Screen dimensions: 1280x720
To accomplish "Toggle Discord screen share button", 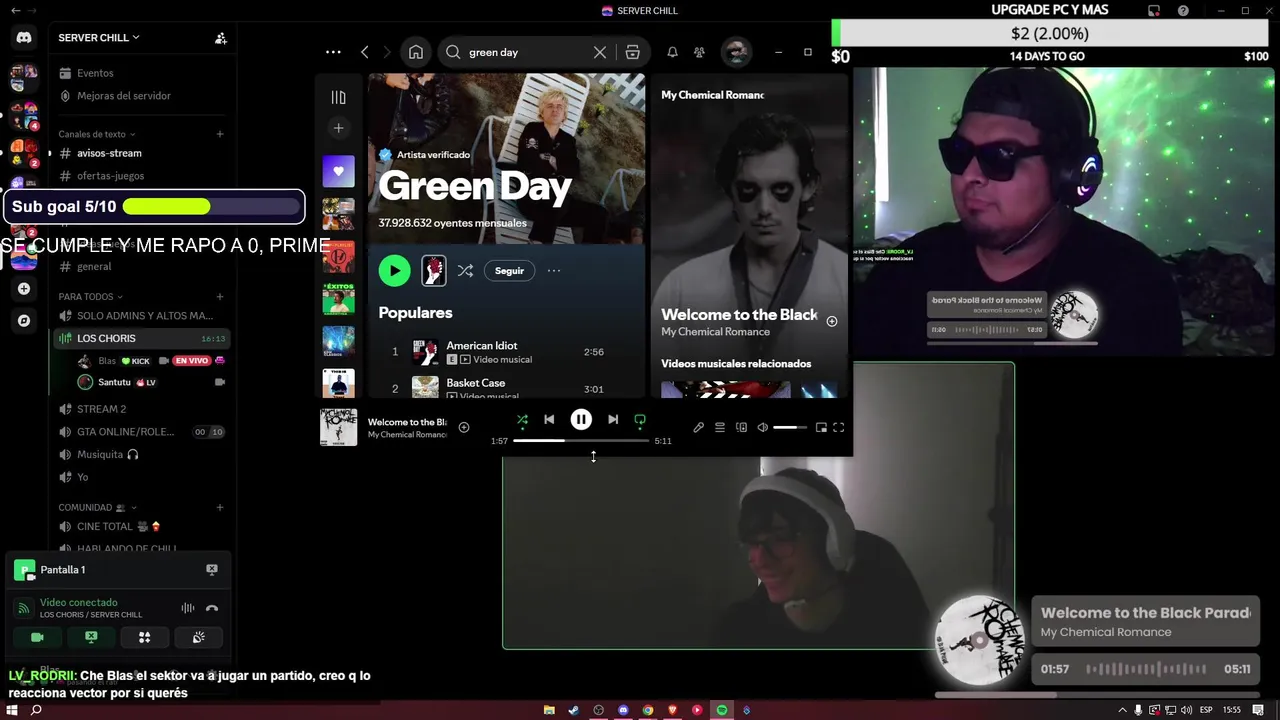I will (91, 637).
